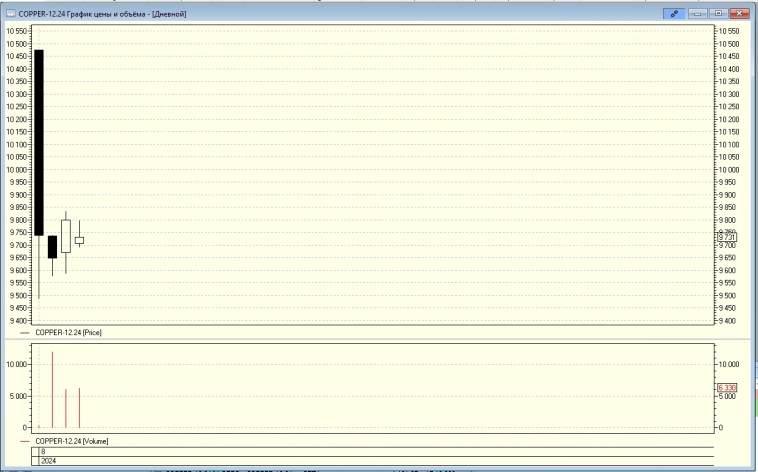Click the 9 400 label on right price axis
The width and height of the screenshot is (758, 472).
tap(728, 321)
